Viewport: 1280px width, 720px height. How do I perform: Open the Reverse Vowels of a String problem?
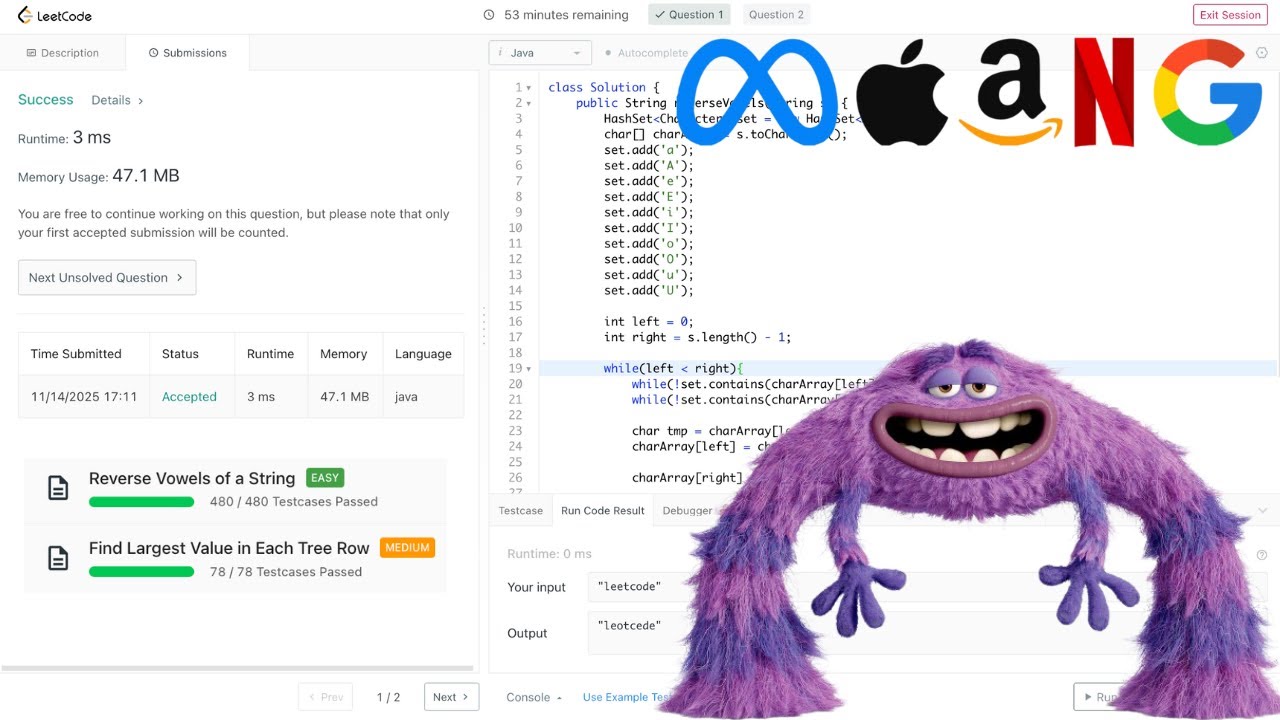click(x=192, y=478)
